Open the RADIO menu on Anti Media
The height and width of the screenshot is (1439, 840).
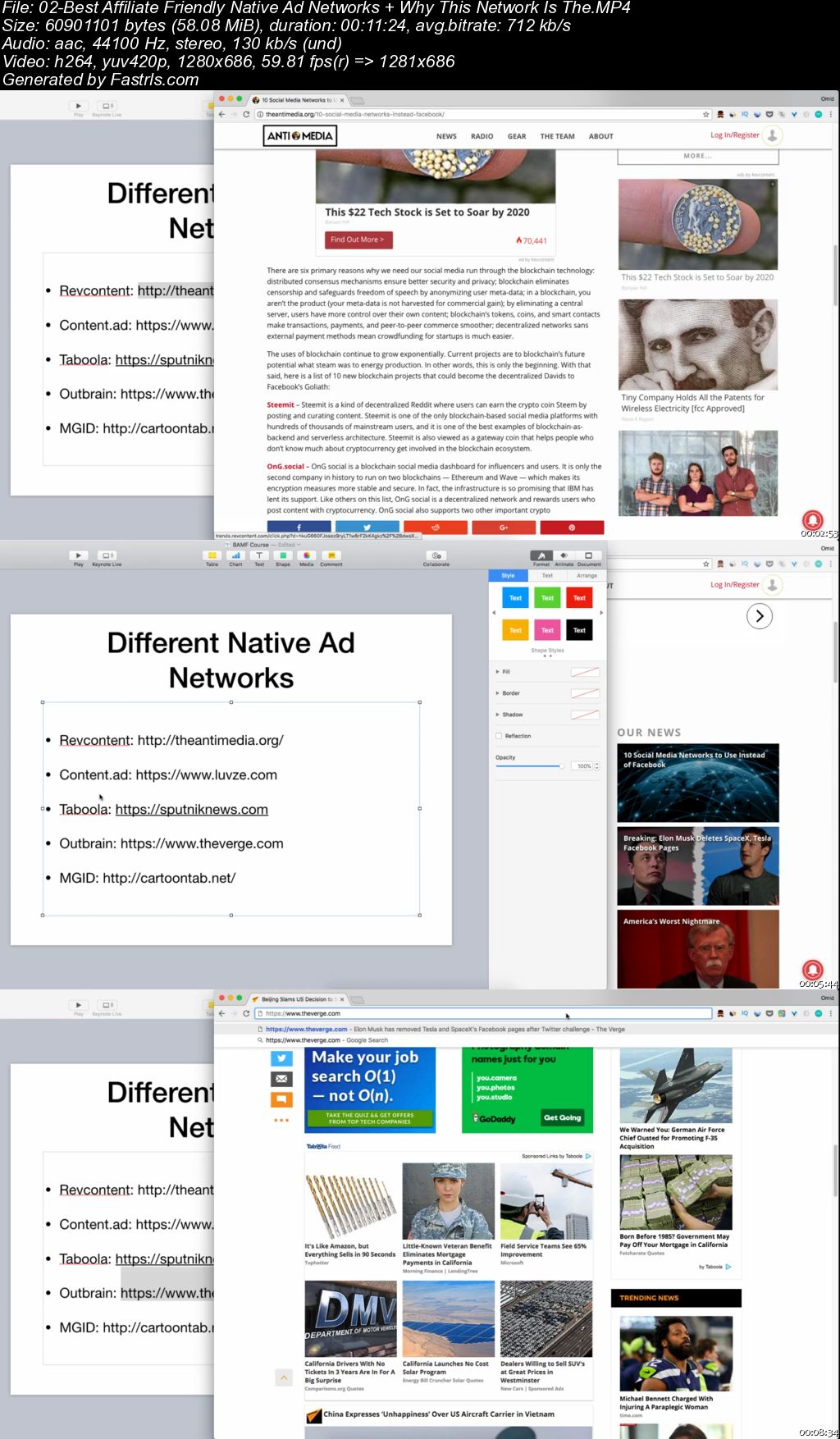482,136
